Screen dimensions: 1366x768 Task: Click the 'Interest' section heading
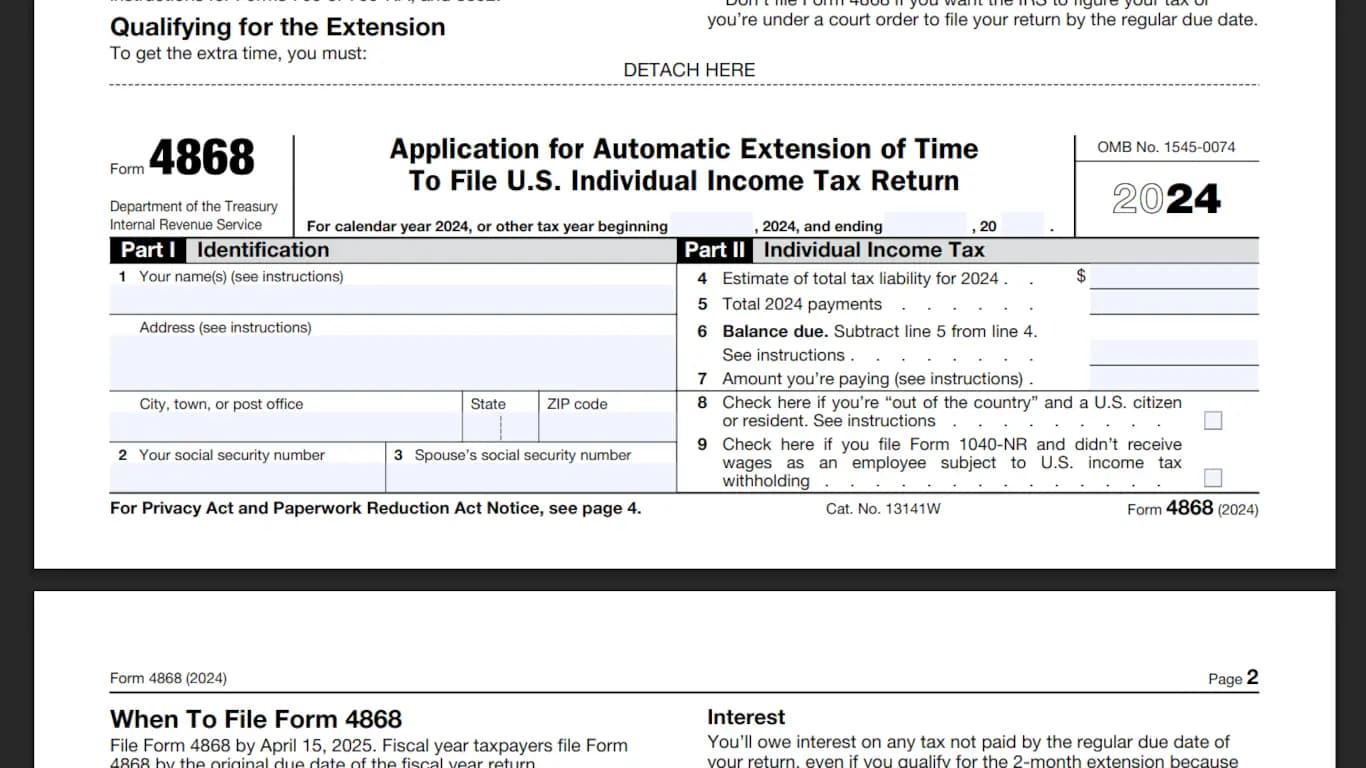[746, 717]
